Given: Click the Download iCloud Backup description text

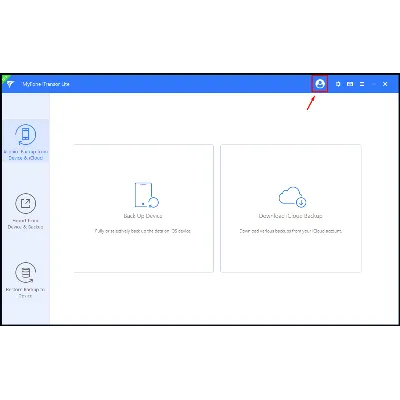Looking at the screenshot, I should [x=291, y=231].
